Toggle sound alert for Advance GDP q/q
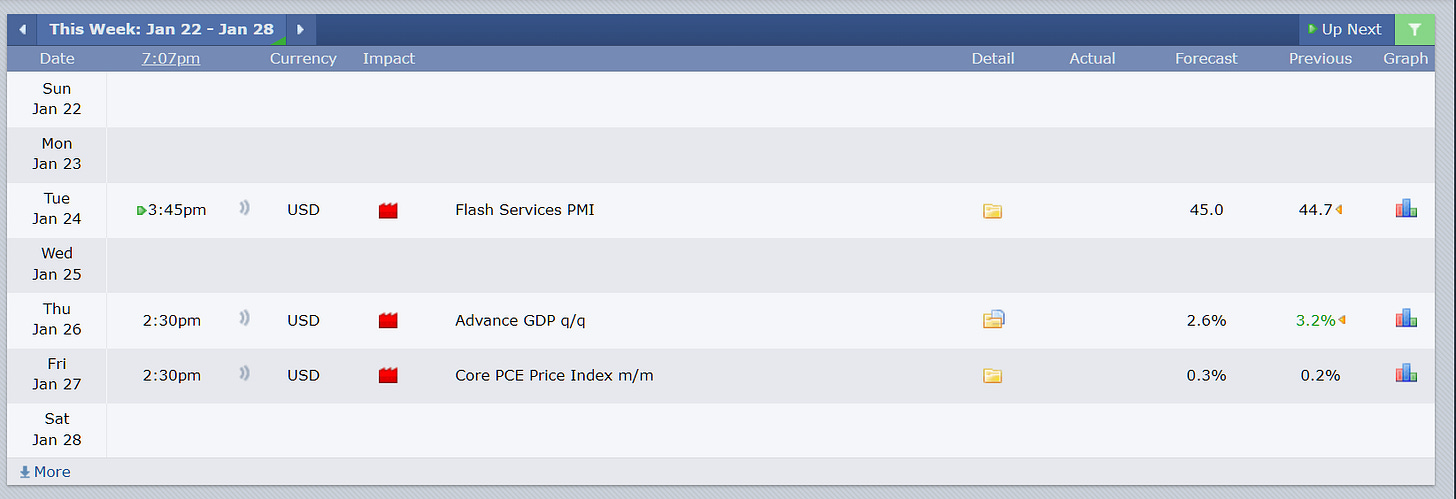 (245, 319)
